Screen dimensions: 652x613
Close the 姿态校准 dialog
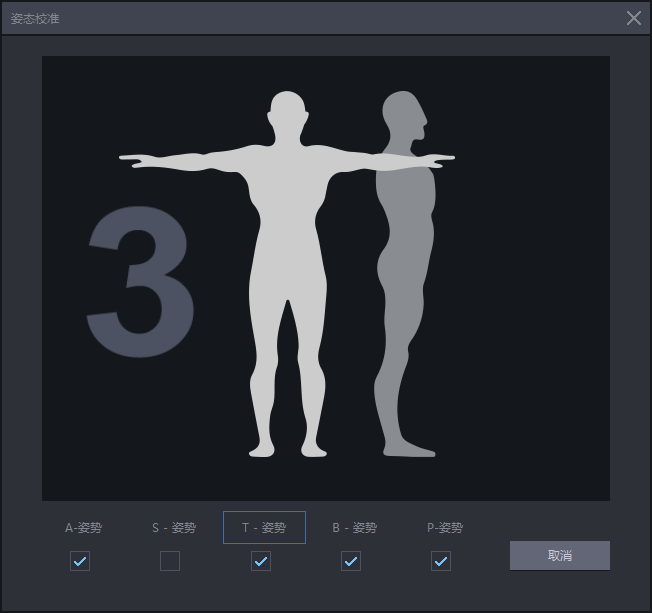pyautogui.click(x=633, y=18)
